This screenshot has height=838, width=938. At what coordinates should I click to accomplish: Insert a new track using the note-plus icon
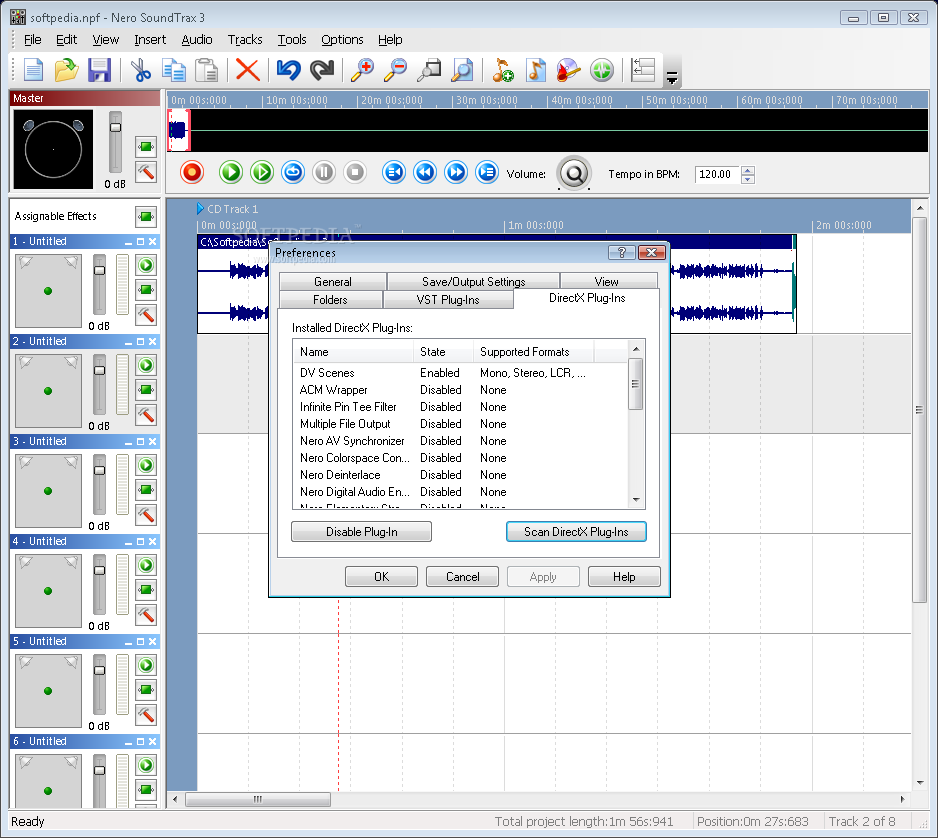pyautogui.click(x=502, y=71)
